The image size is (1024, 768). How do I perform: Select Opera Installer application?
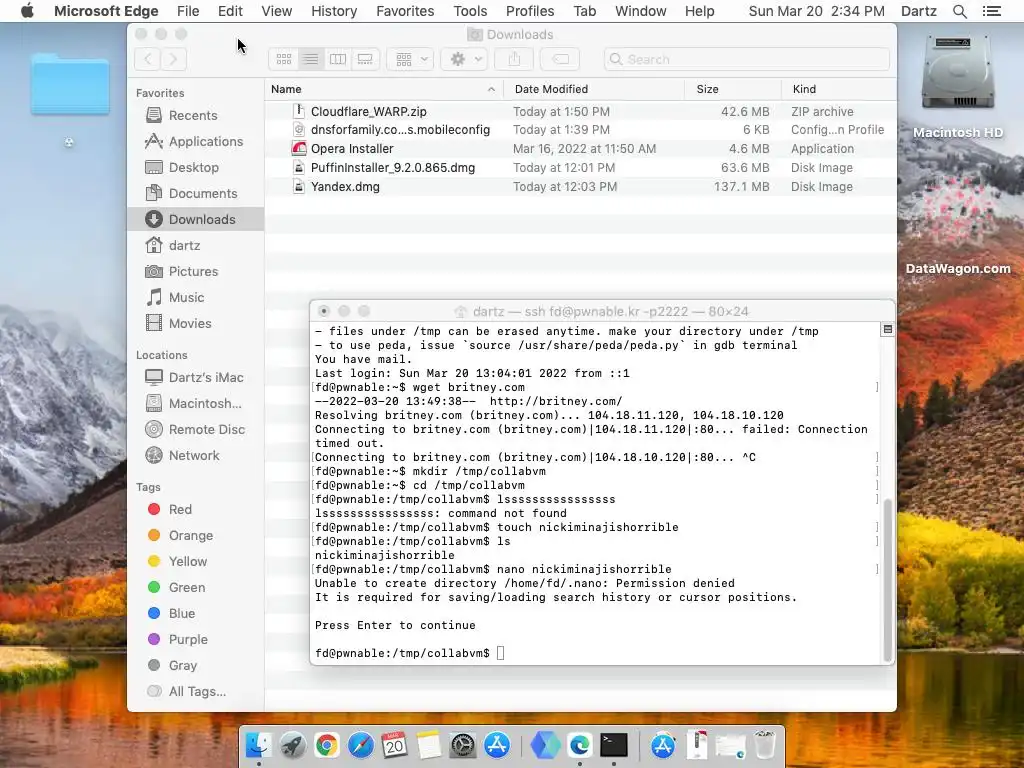581,149
